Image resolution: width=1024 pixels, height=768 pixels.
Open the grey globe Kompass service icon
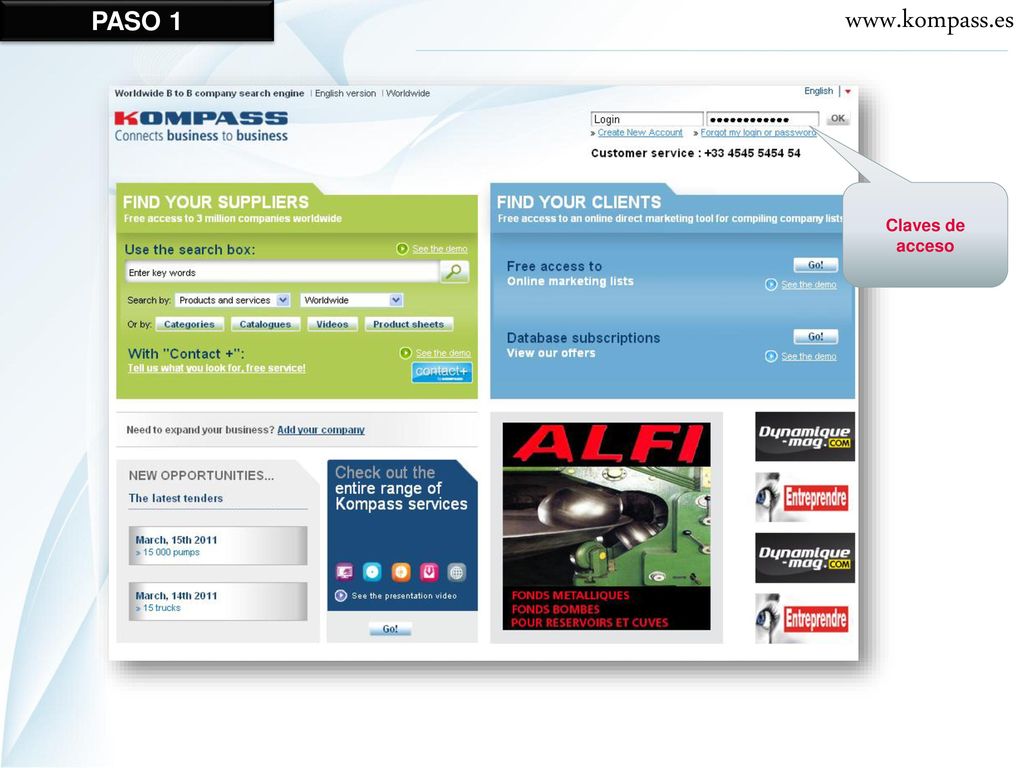pyautogui.click(x=457, y=572)
